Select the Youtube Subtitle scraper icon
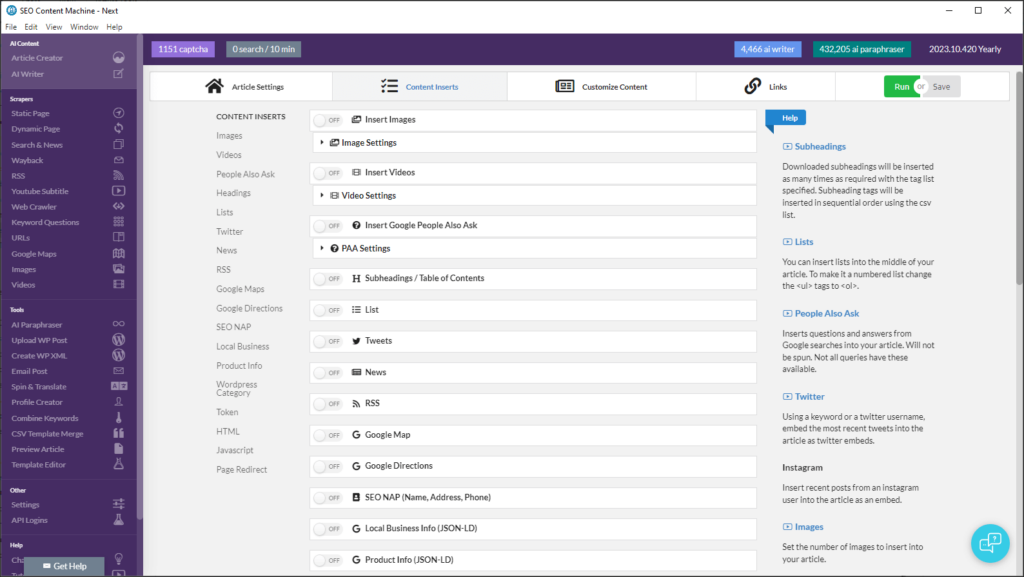The width and height of the screenshot is (1024, 577). pos(118,191)
